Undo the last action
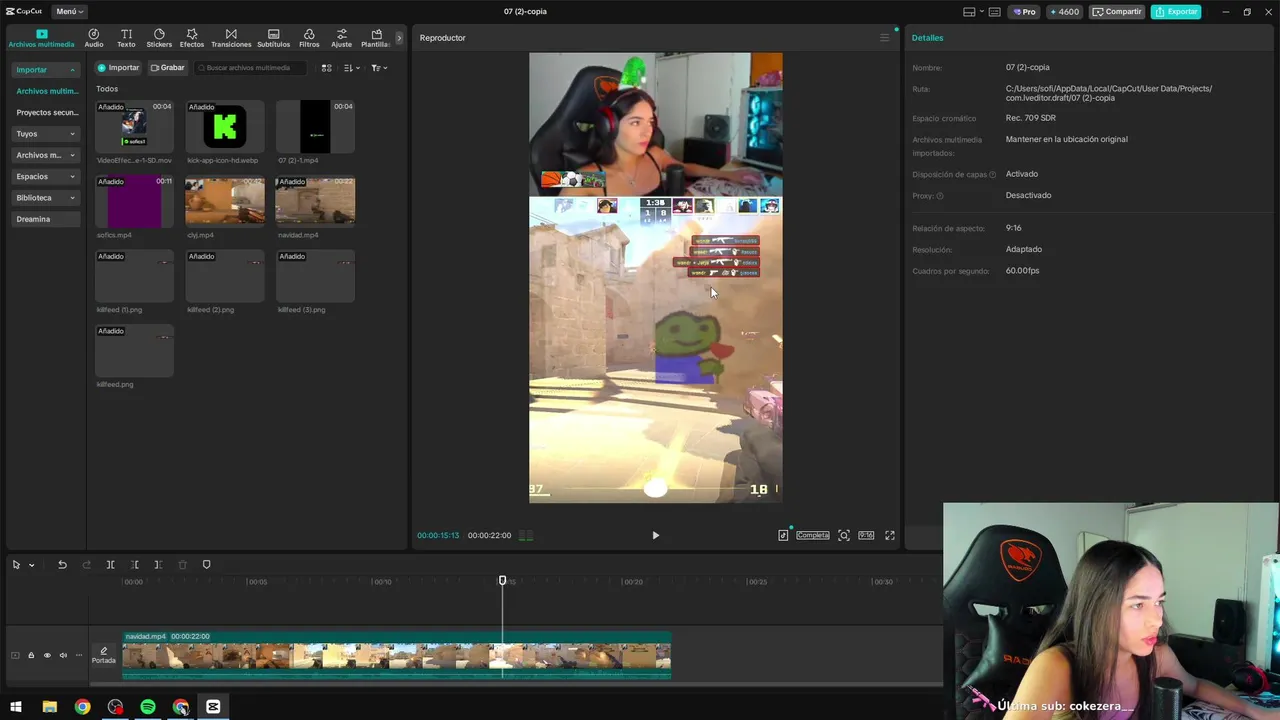 pyautogui.click(x=62, y=565)
